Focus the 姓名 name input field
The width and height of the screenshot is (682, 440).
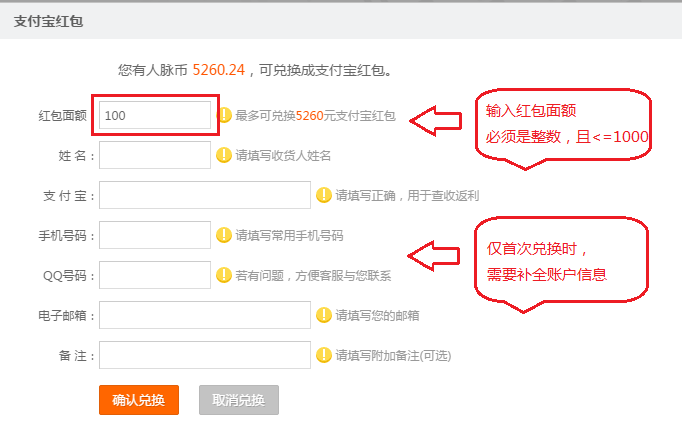click(x=155, y=155)
